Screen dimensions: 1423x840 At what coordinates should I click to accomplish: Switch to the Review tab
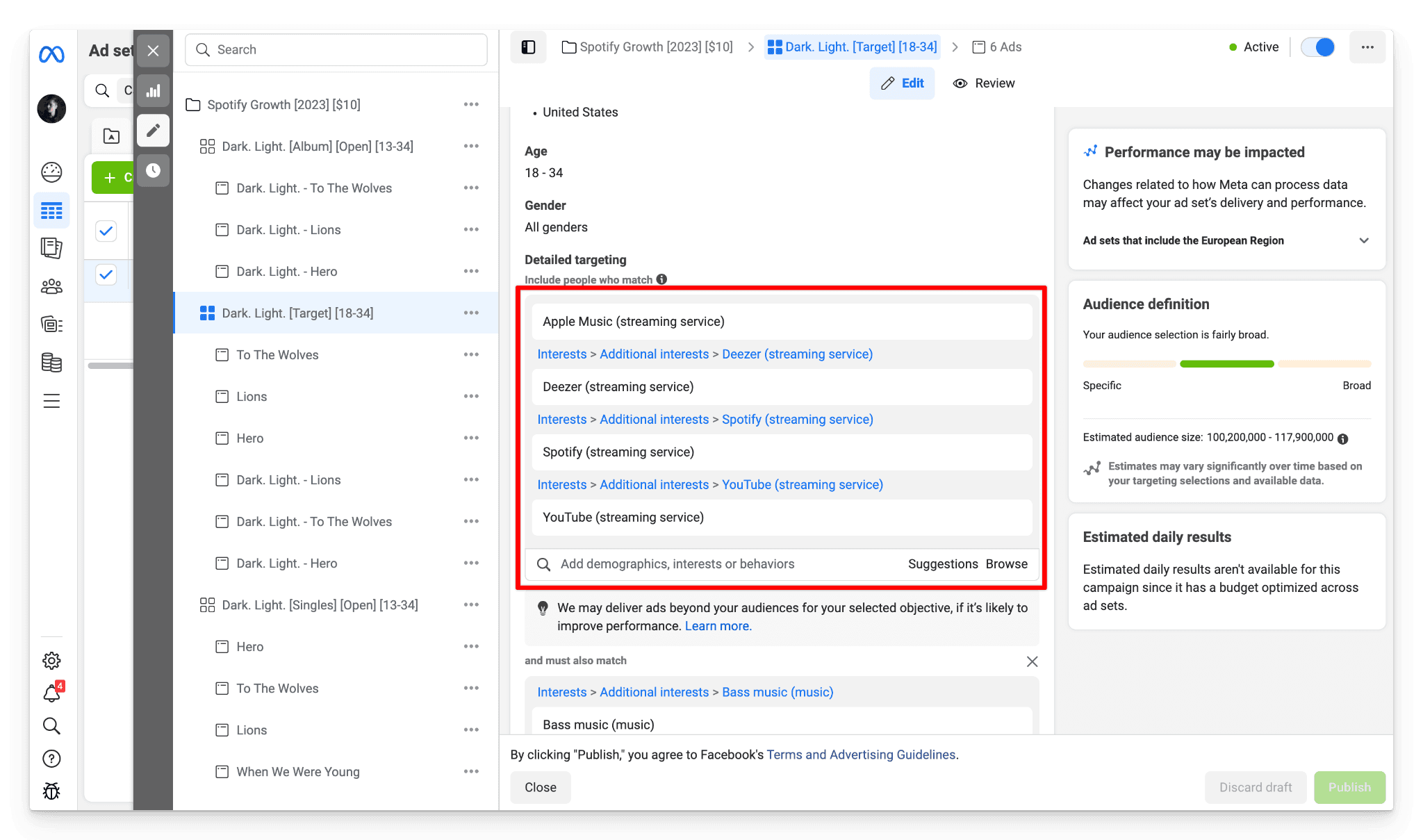[984, 83]
